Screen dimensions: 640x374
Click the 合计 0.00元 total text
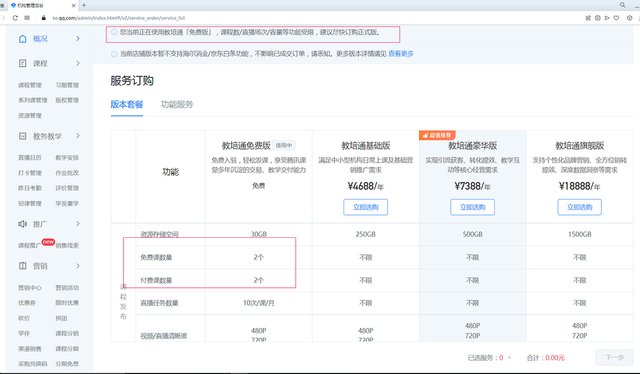[x=546, y=358]
